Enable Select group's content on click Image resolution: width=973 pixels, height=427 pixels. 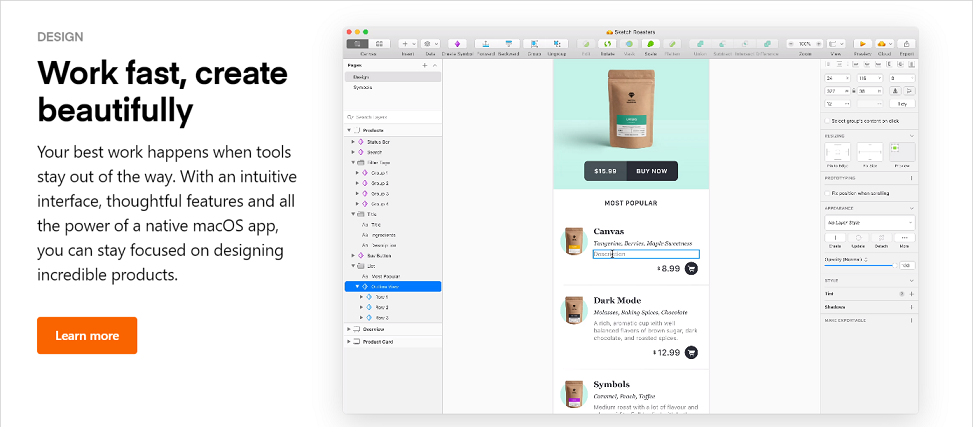826,121
